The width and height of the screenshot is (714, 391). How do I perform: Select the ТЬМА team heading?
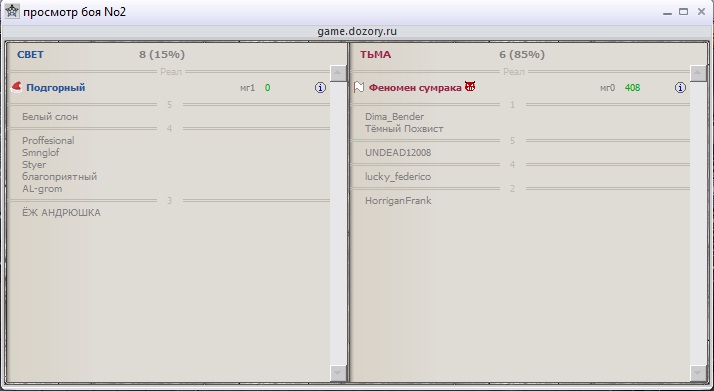point(375,55)
